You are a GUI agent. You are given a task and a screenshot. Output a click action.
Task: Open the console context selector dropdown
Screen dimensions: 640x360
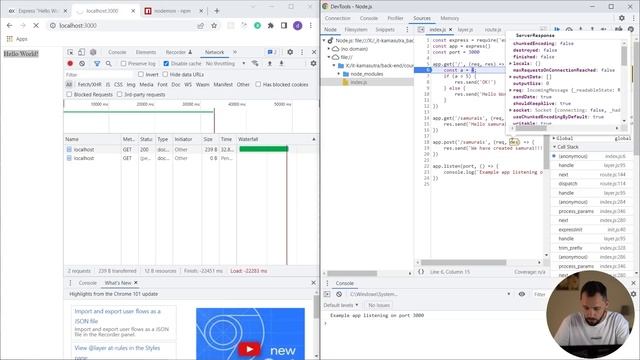click(430, 294)
